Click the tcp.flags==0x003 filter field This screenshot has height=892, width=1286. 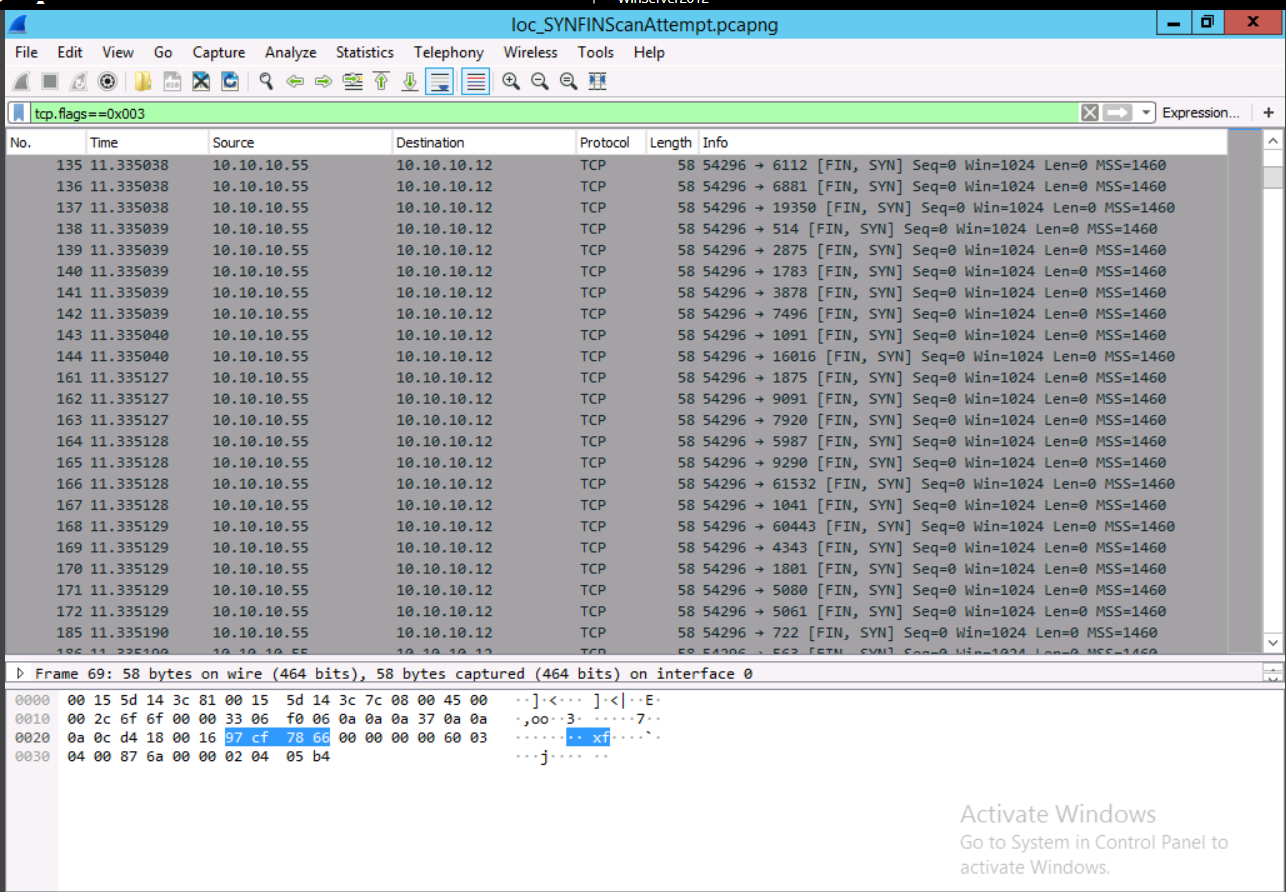(554, 113)
